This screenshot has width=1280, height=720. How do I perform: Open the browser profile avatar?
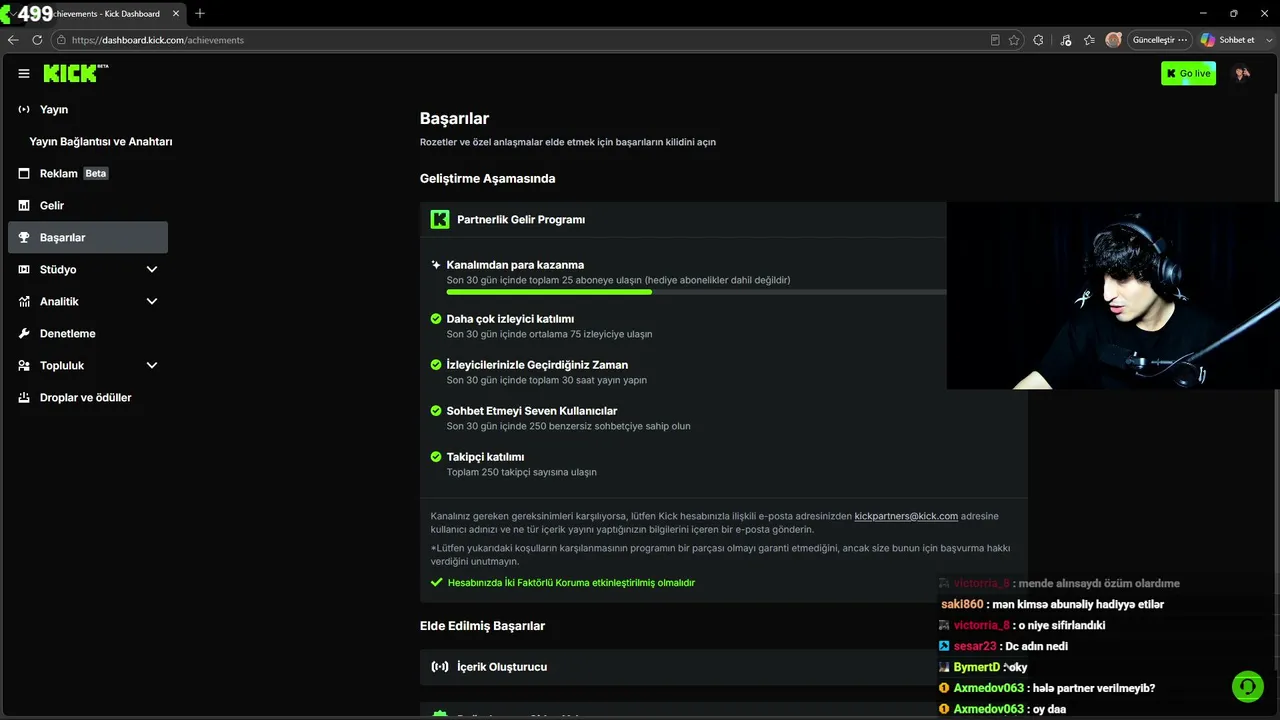click(x=1113, y=40)
